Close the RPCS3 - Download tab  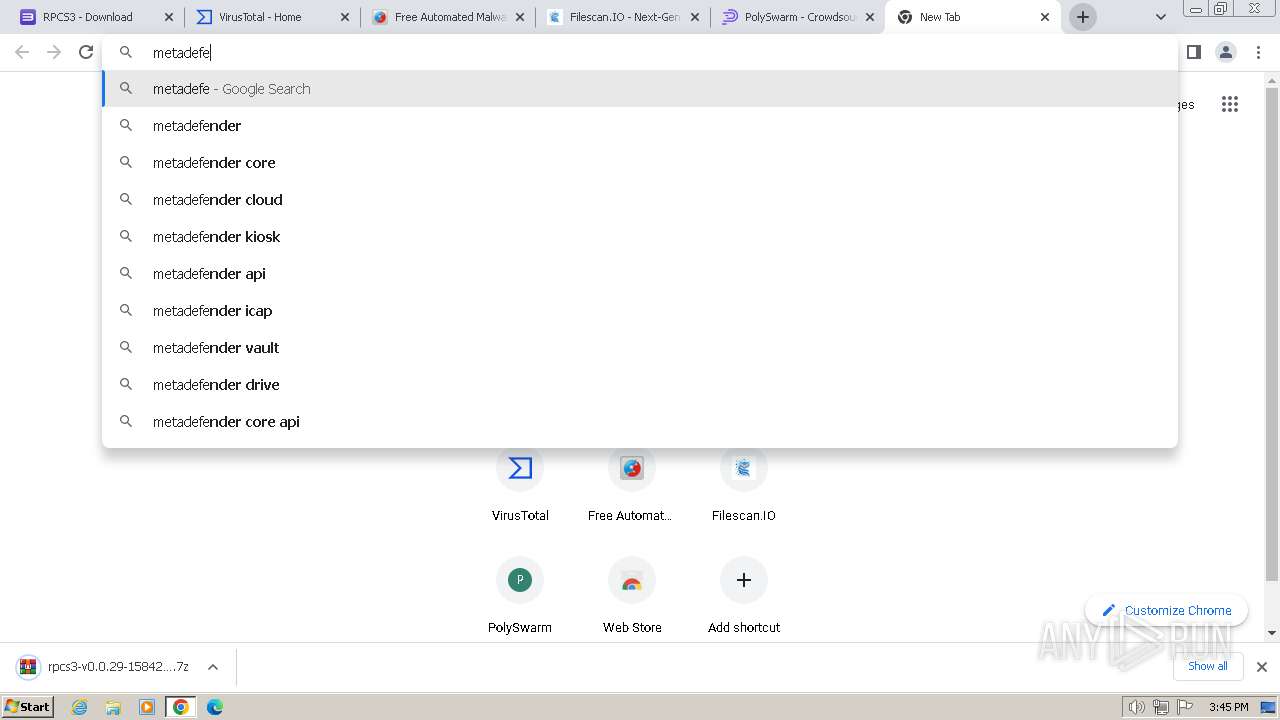coord(169,17)
